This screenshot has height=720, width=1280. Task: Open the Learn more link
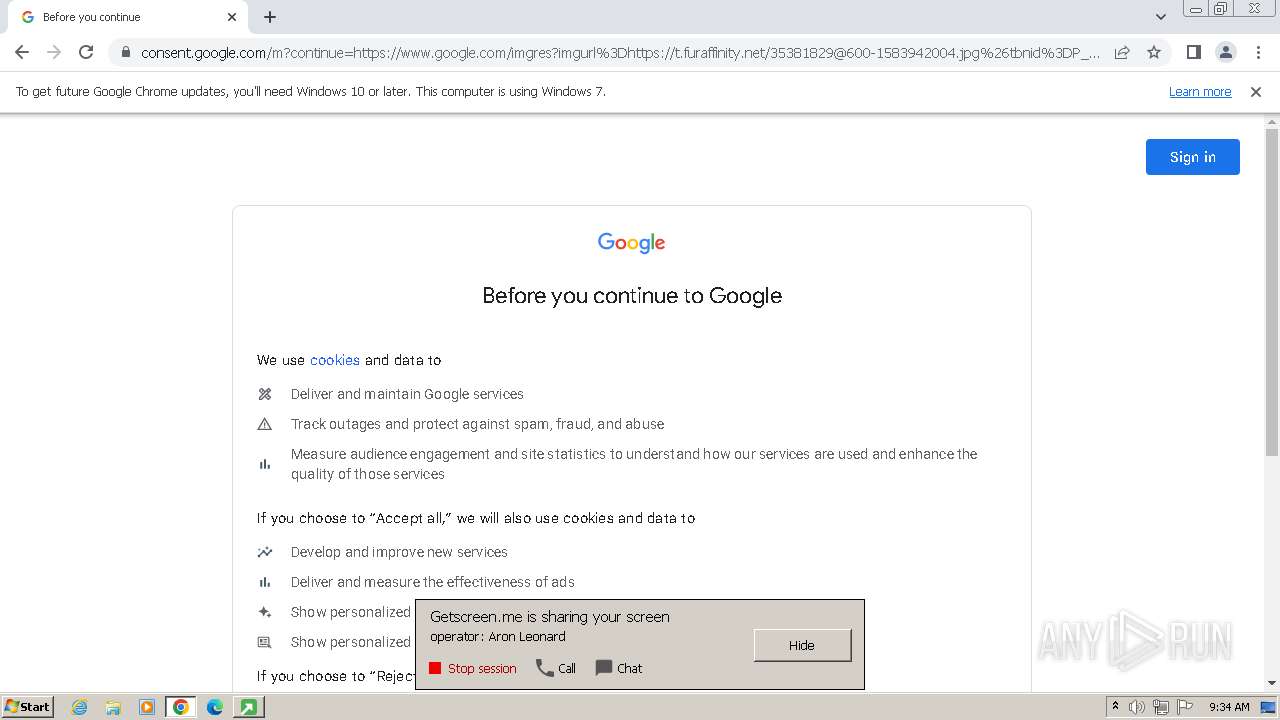(x=1200, y=91)
